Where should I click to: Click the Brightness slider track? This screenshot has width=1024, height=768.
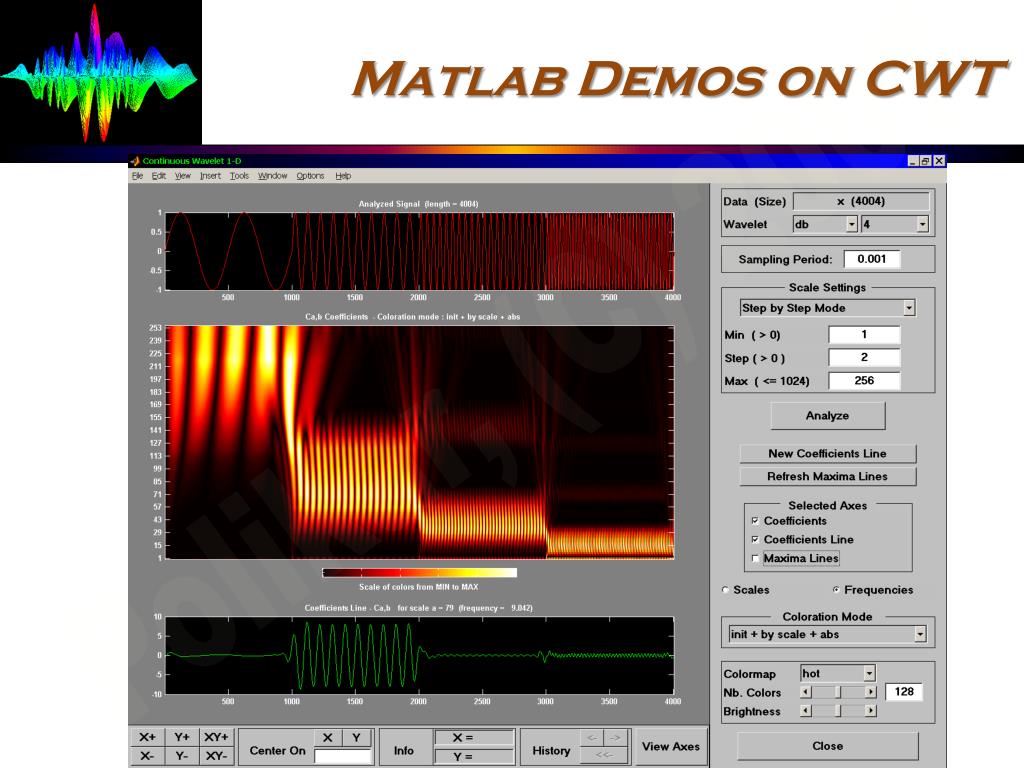(839, 711)
